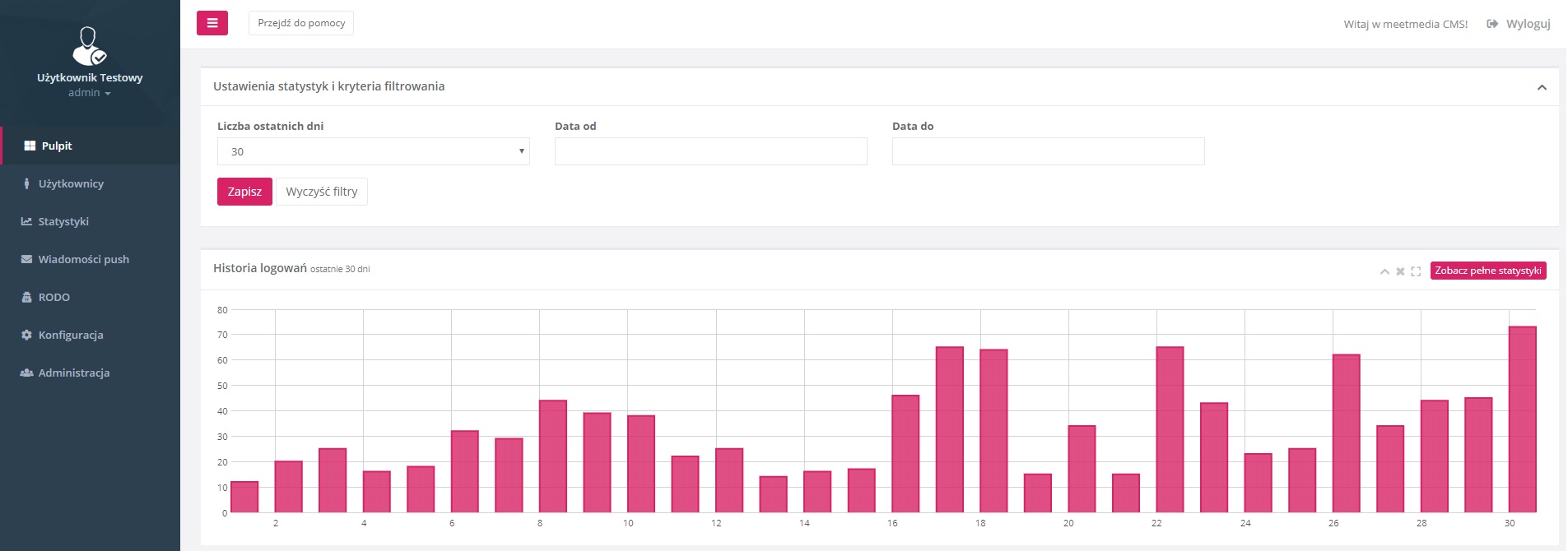Close the login history panel
The width and height of the screenshot is (1568, 551).
tap(1400, 271)
